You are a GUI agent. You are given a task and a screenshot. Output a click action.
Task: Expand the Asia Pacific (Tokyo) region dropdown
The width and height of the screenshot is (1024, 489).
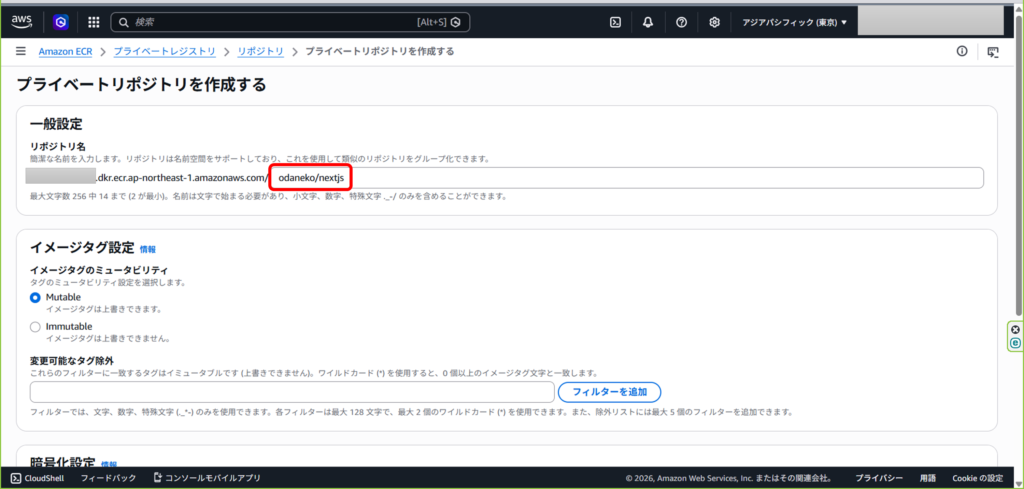794,21
